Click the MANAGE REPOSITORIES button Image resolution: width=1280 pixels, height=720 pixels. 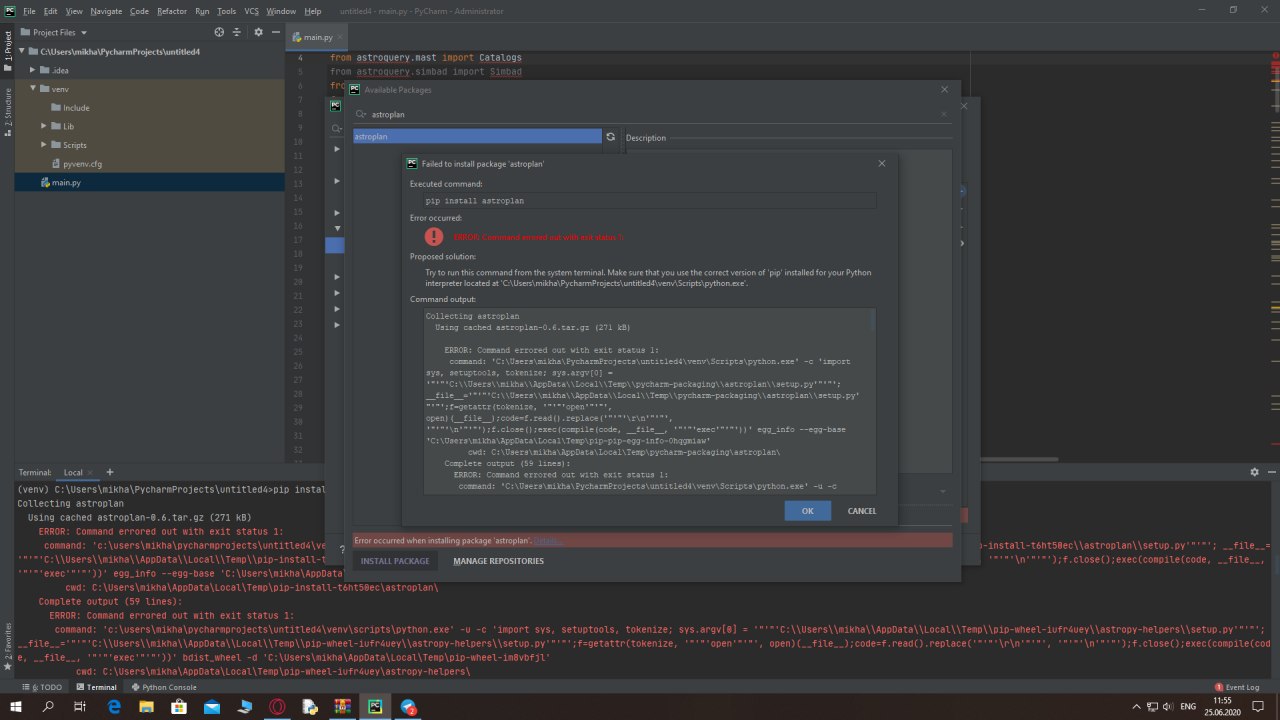click(x=498, y=561)
